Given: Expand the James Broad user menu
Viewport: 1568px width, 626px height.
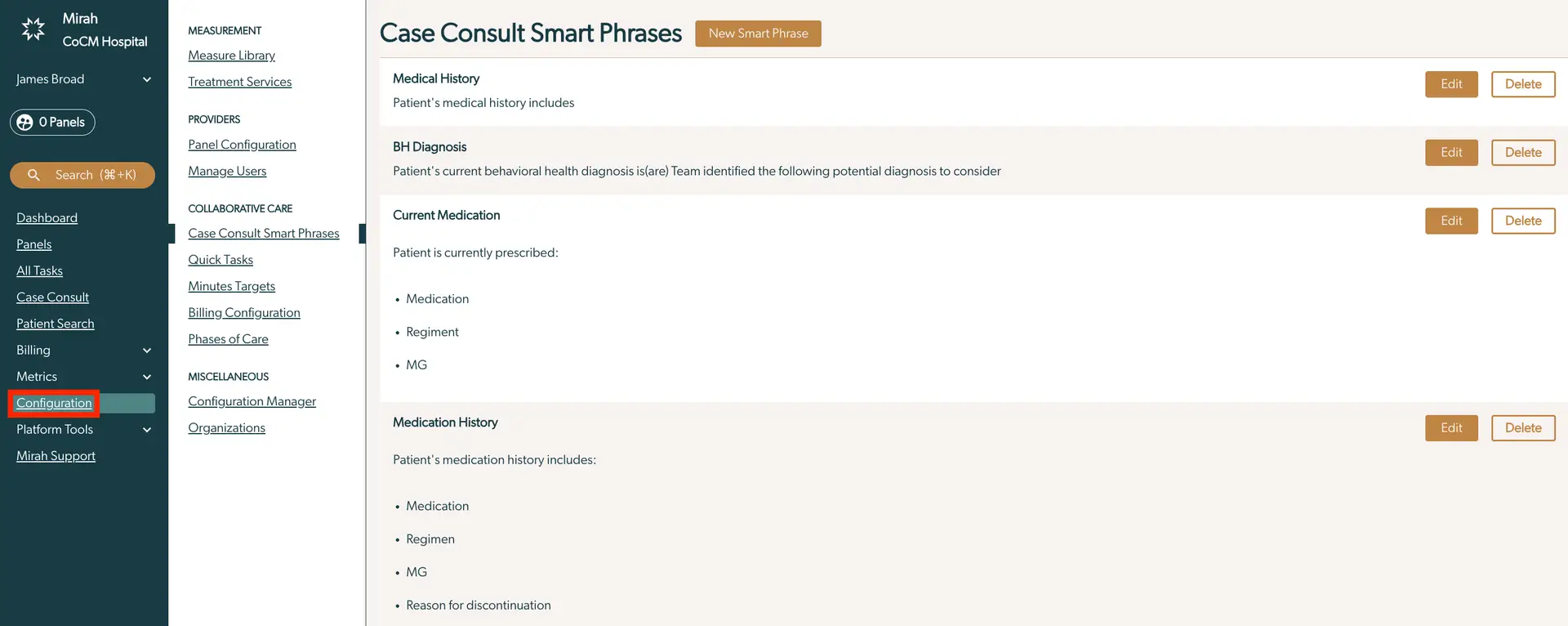Looking at the screenshot, I should pos(146,79).
